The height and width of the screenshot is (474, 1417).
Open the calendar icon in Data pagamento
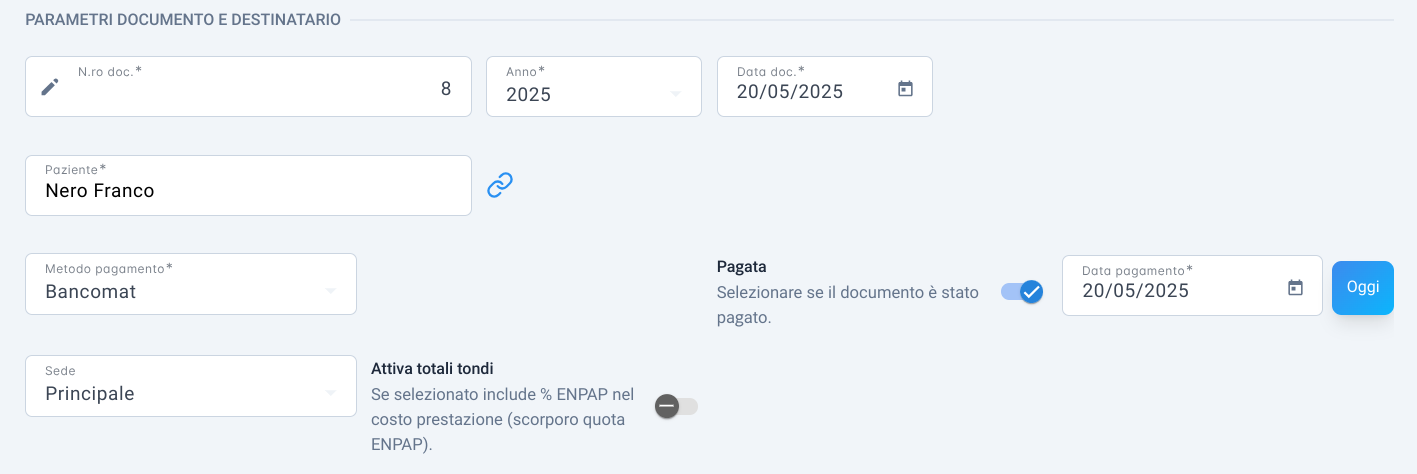tap(1295, 288)
